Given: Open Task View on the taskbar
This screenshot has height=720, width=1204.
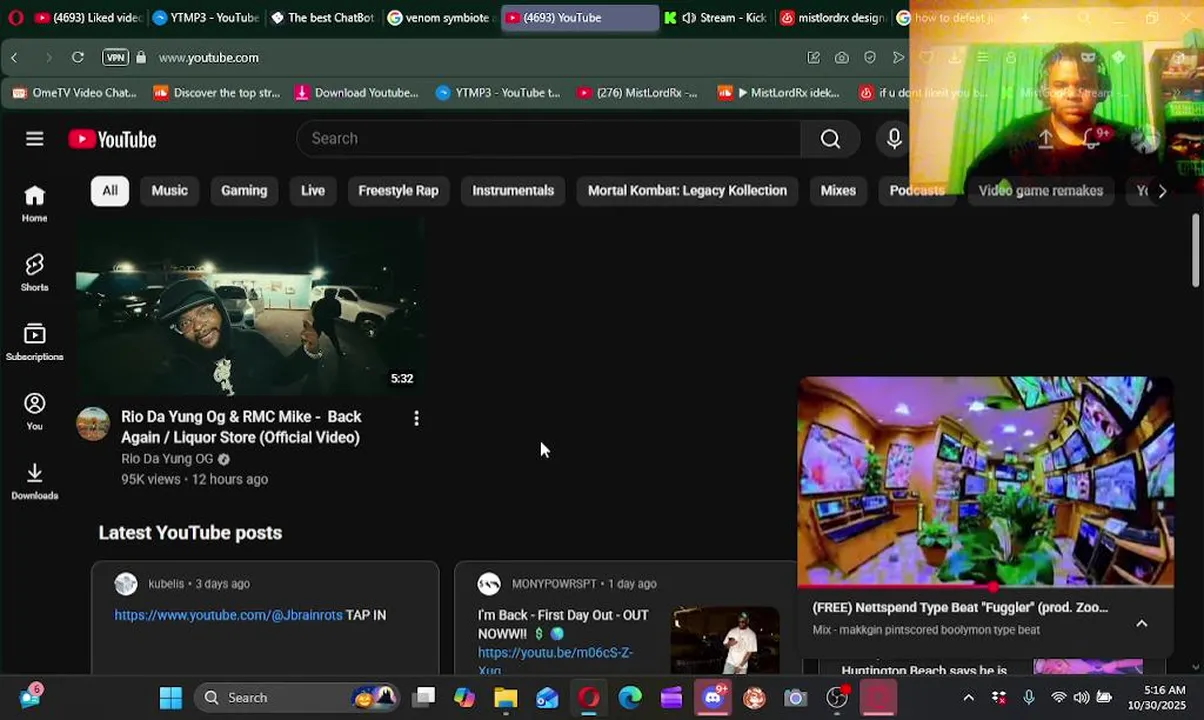Looking at the screenshot, I should click(x=424, y=697).
